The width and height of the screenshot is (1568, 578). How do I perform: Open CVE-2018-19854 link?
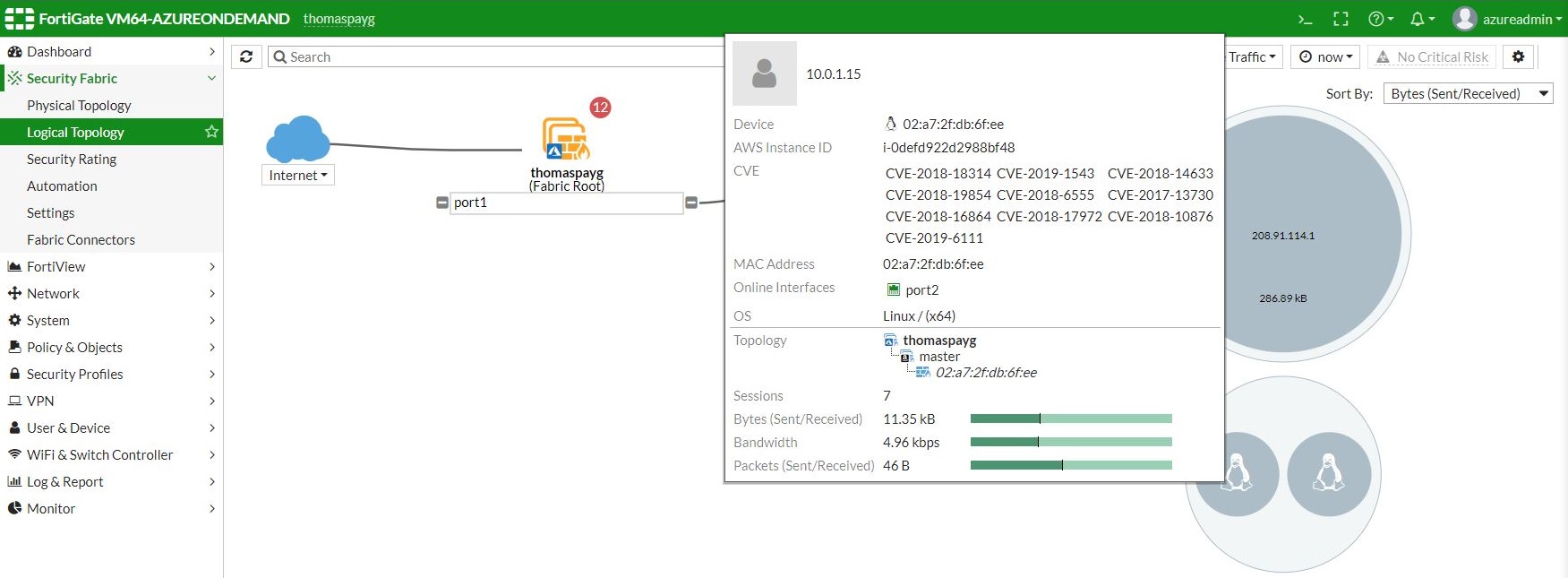coord(938,194)
